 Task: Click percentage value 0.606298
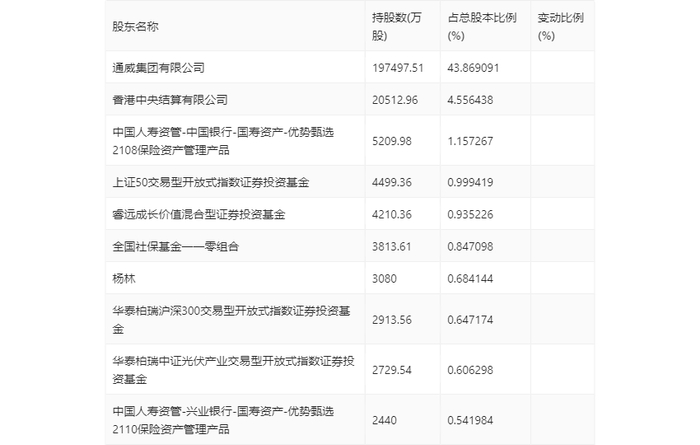tap(471, 370)
